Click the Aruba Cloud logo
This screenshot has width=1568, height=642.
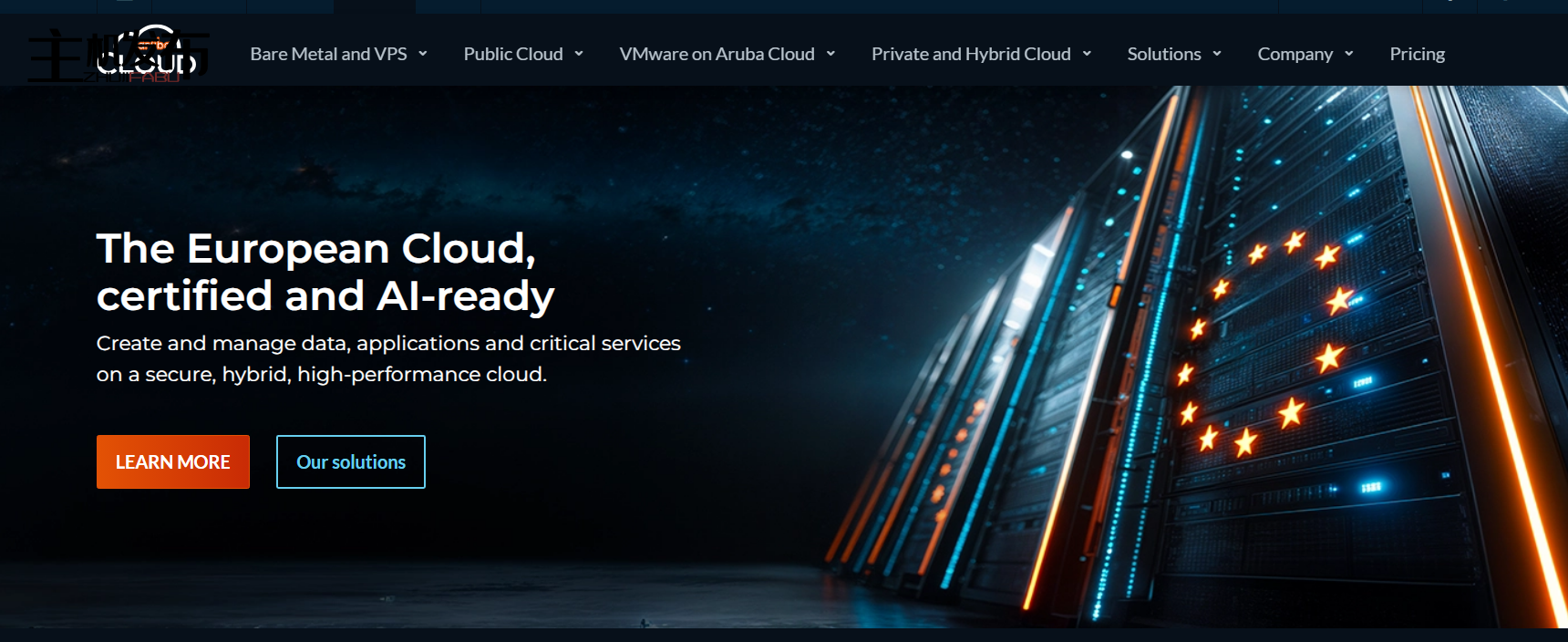pos(146,53)
